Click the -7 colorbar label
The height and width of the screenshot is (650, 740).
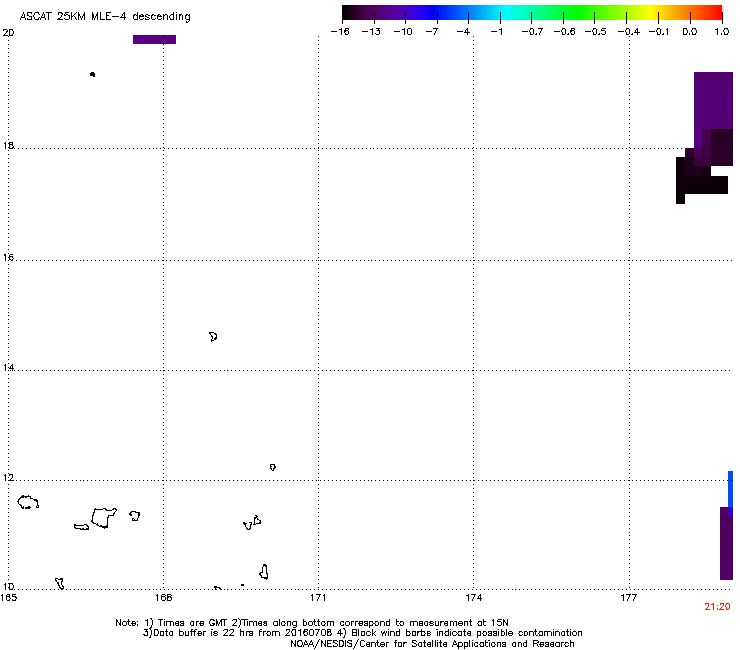click(x=432, y=32)
